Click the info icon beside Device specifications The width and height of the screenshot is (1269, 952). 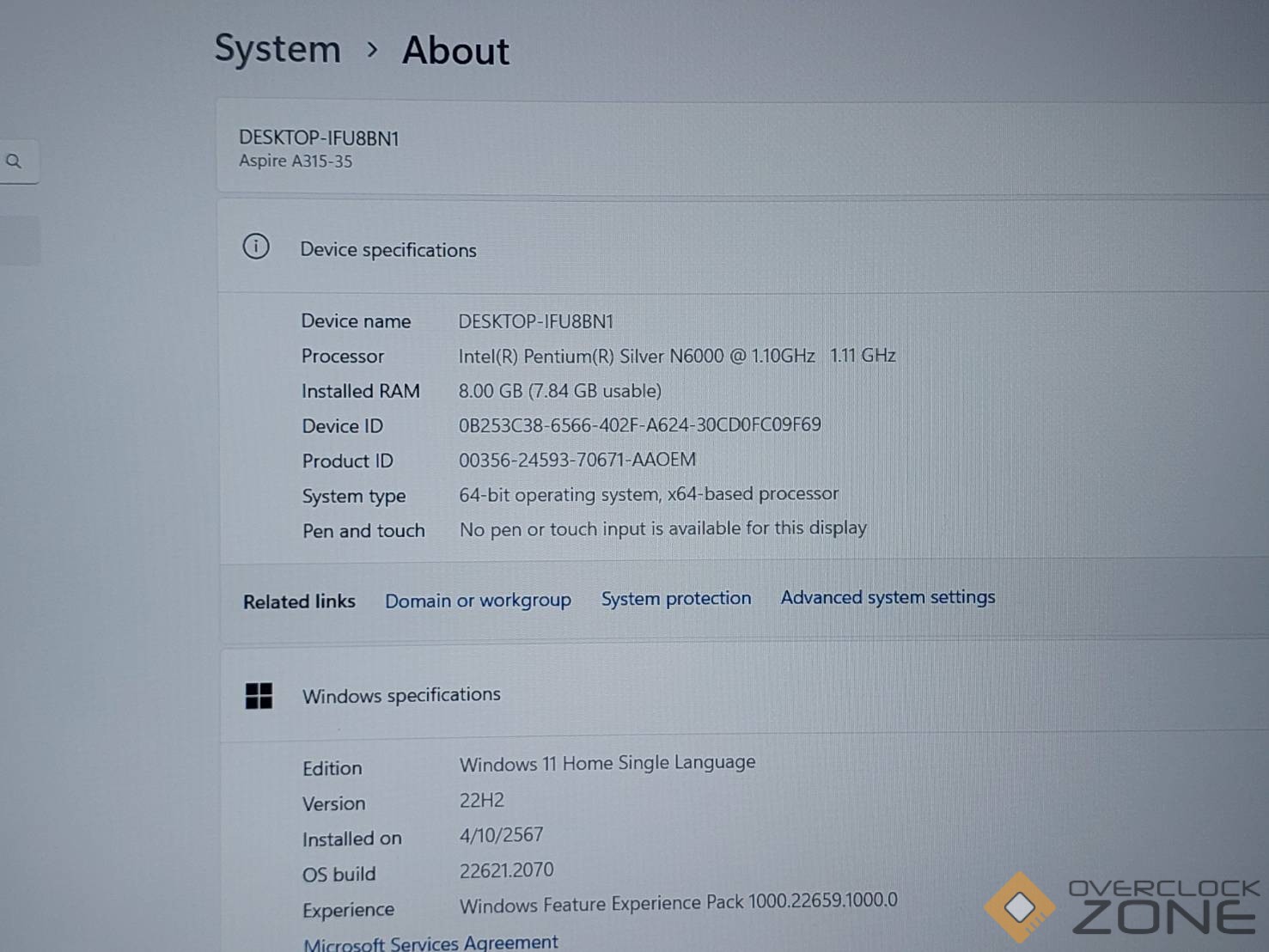(256, 247)
